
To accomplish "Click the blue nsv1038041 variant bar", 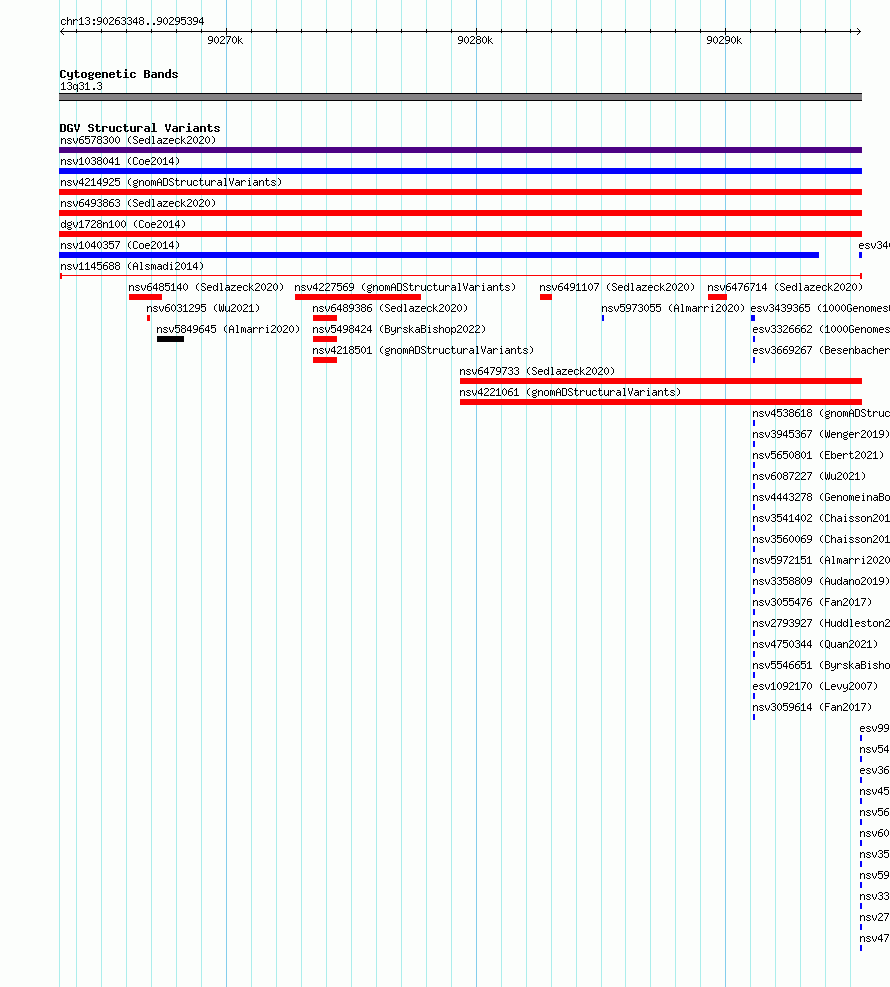I will point(461,171).
